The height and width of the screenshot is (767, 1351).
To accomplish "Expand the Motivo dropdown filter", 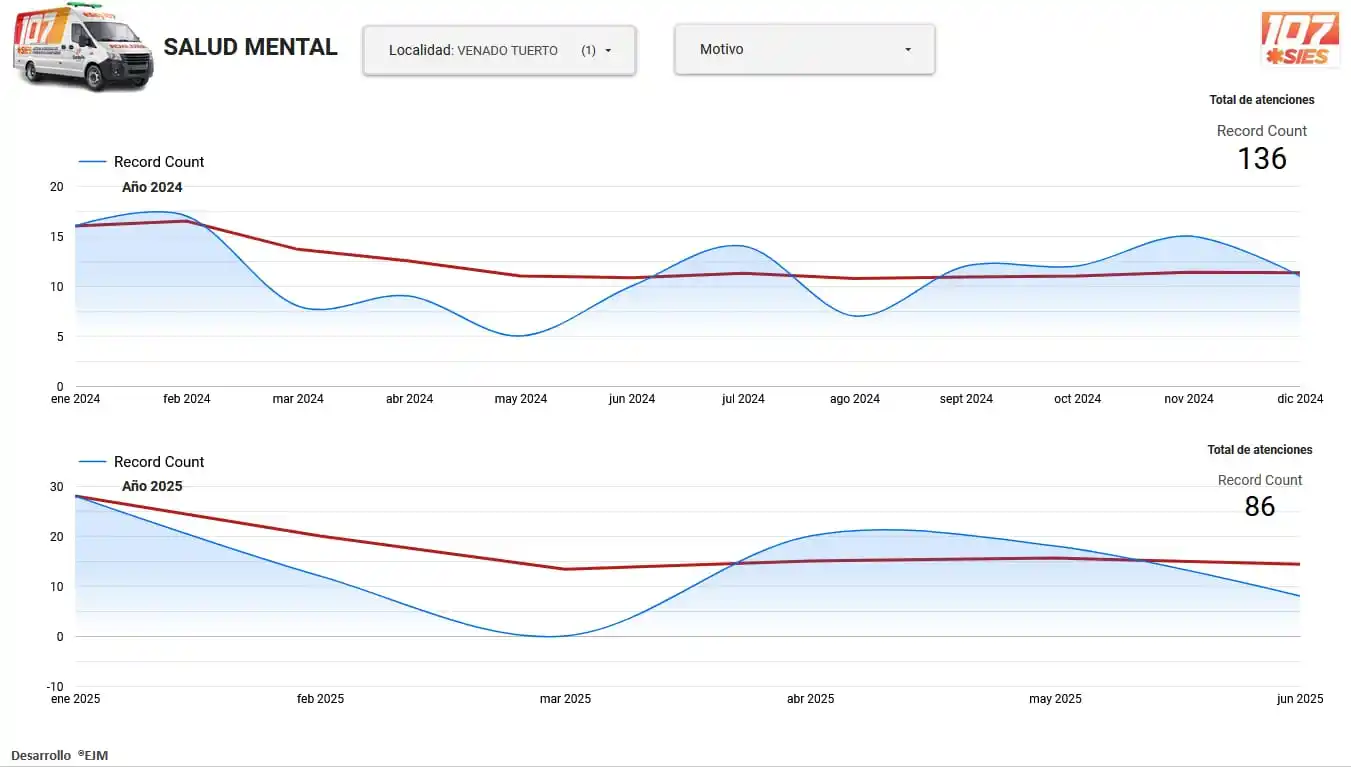I will tap(804, 49).
